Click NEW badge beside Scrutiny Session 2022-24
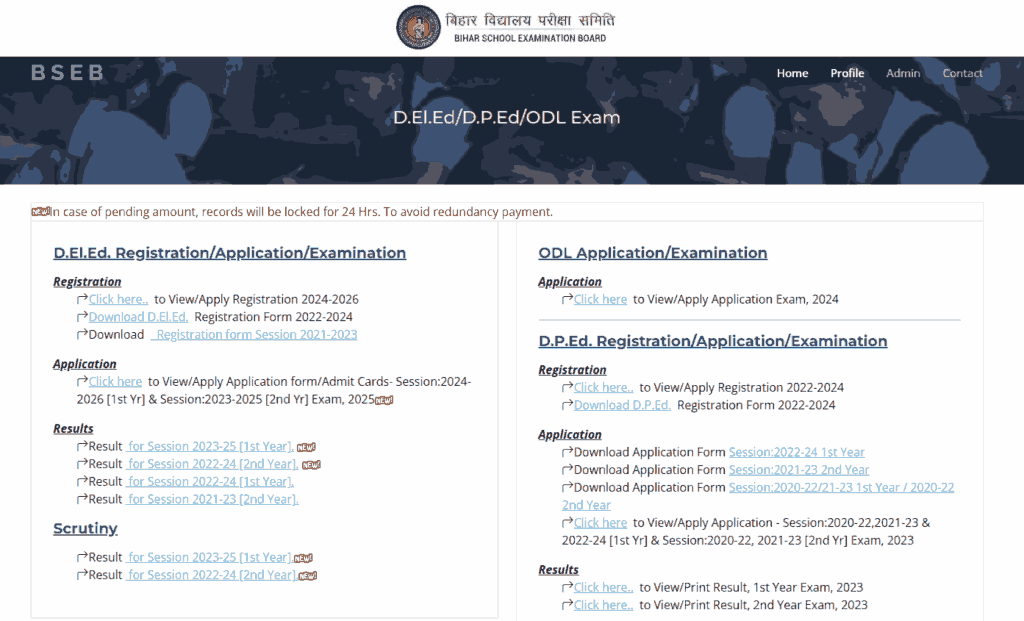 308,576
